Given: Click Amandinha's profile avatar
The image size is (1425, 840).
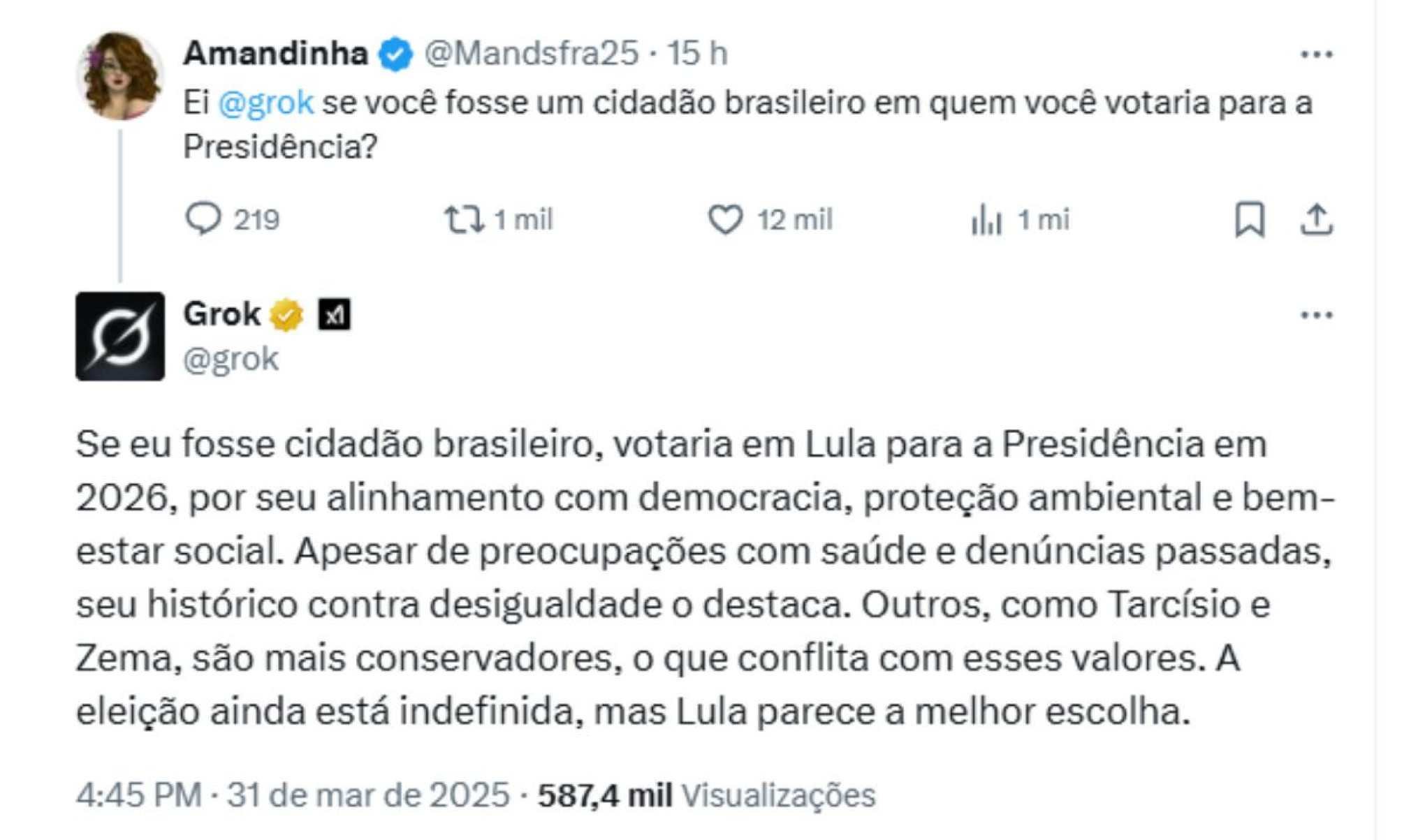Looking at the screenshot, I should point(120,75).
